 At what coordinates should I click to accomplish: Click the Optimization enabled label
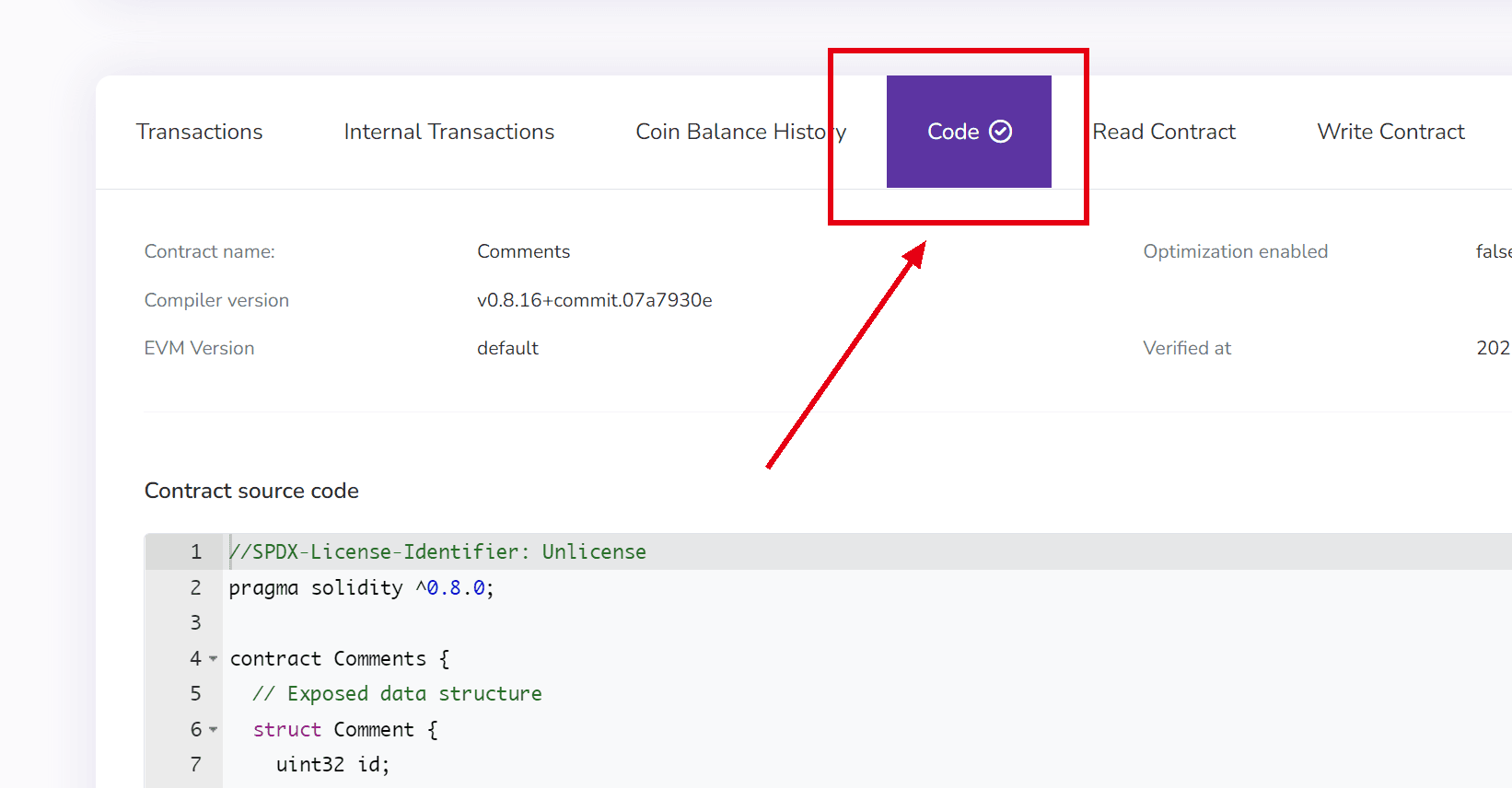point(1236,251)
